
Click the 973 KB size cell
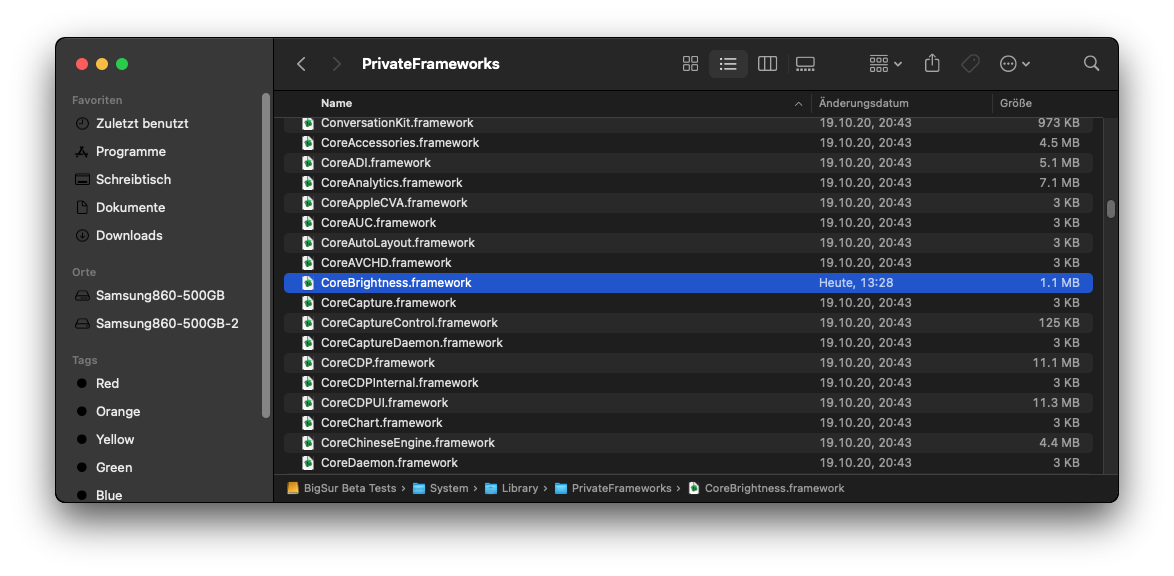(1059, 123)
